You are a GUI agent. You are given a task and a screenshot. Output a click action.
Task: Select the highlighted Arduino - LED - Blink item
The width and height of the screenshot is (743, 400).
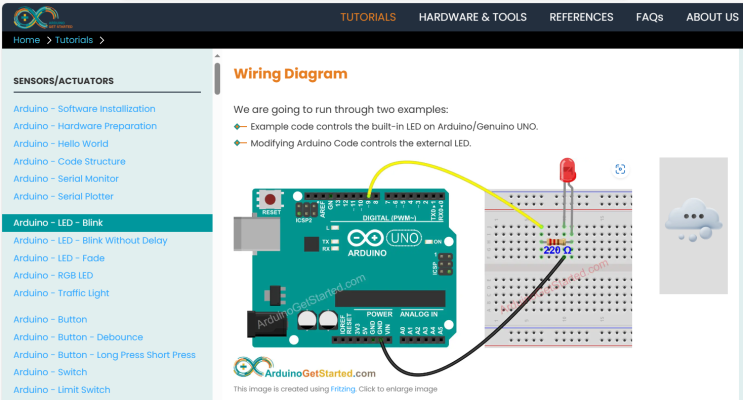[x=107, y=223]
